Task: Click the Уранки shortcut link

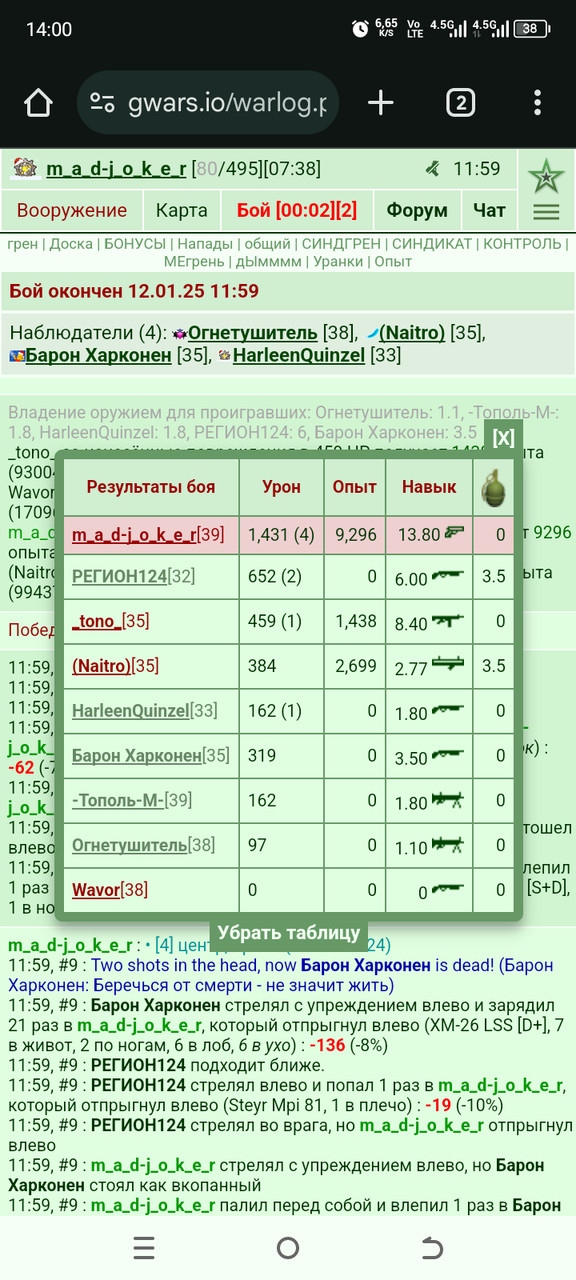Action: point(339,261)
